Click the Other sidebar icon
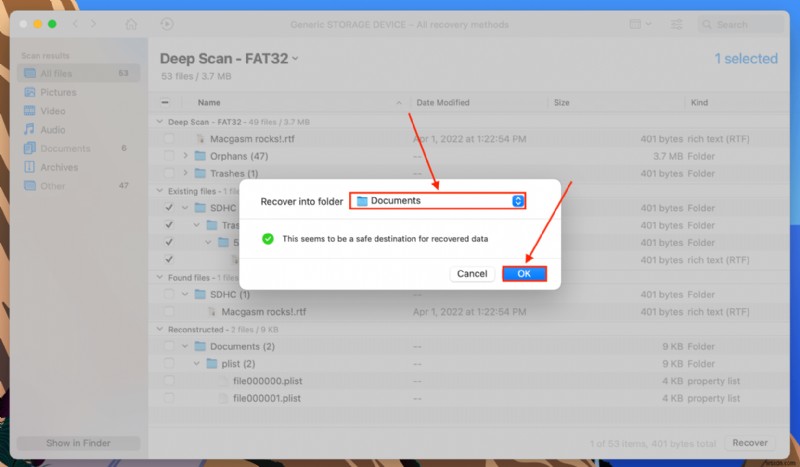The width and height of the screenshot is (800, 467). click(x=30, y=186)
